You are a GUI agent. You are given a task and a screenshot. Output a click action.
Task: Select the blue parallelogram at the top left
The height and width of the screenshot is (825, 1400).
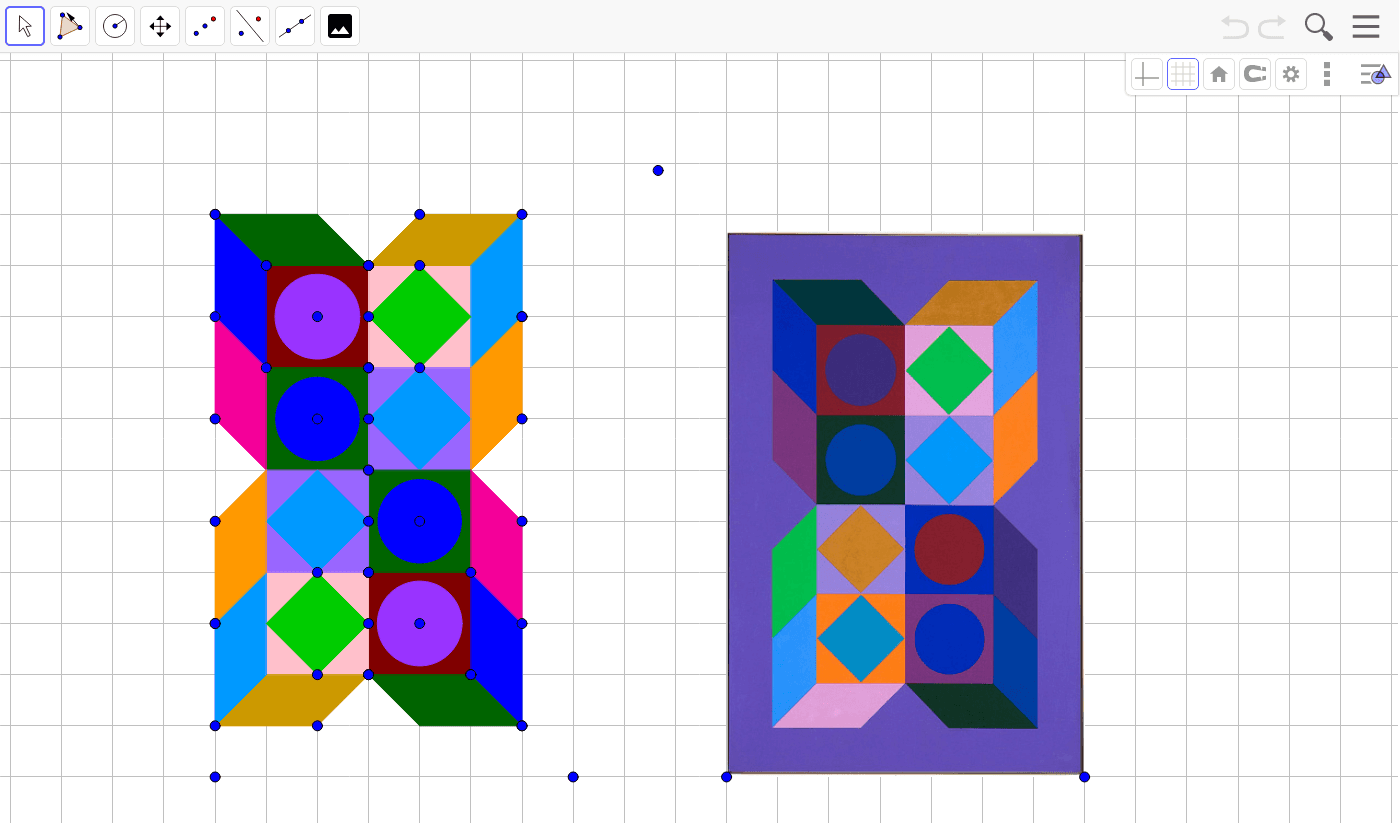click(x=240, y=290)
